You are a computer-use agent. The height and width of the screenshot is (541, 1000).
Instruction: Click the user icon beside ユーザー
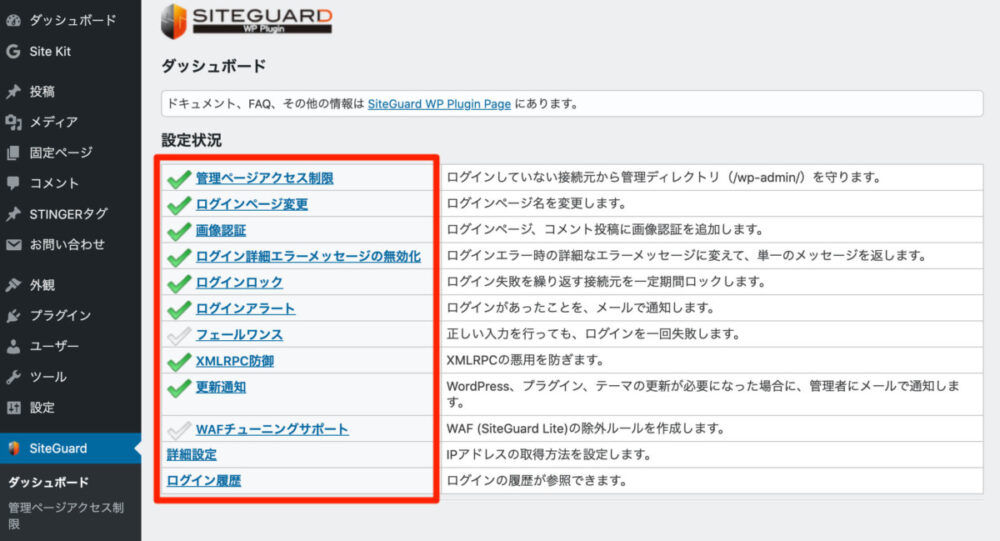point(13,346)
